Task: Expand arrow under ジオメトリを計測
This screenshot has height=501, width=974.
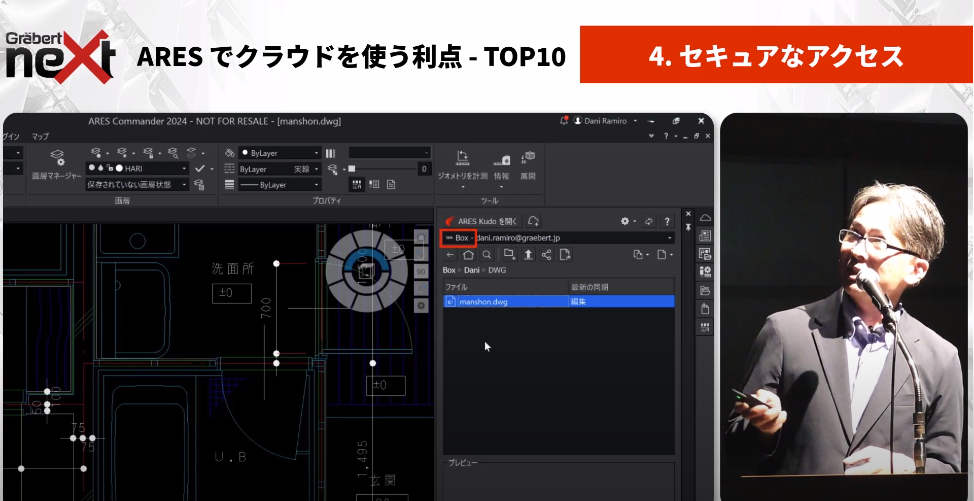Action: (462, 187)
